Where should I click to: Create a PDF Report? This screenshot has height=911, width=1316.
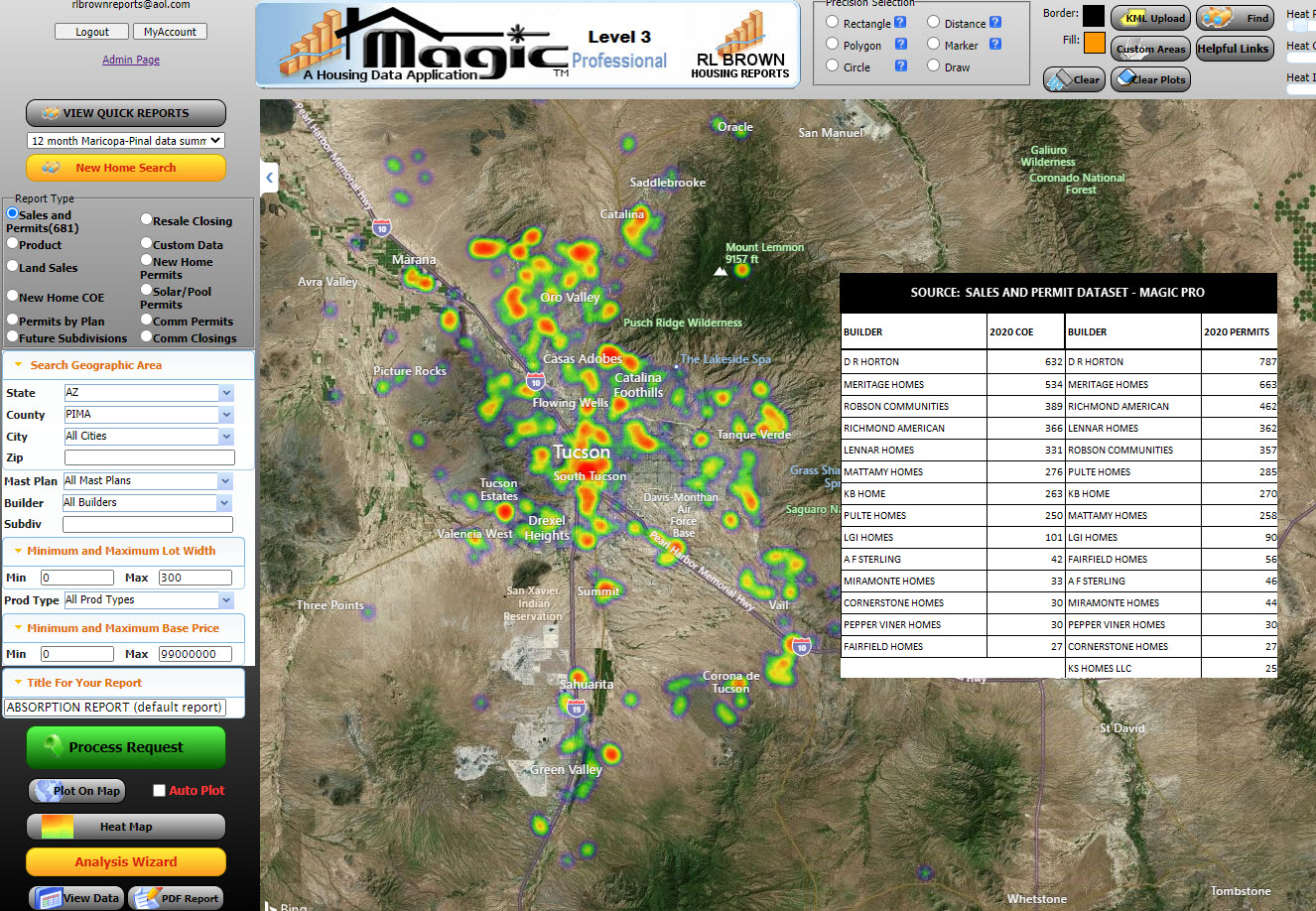click(176, 898)
